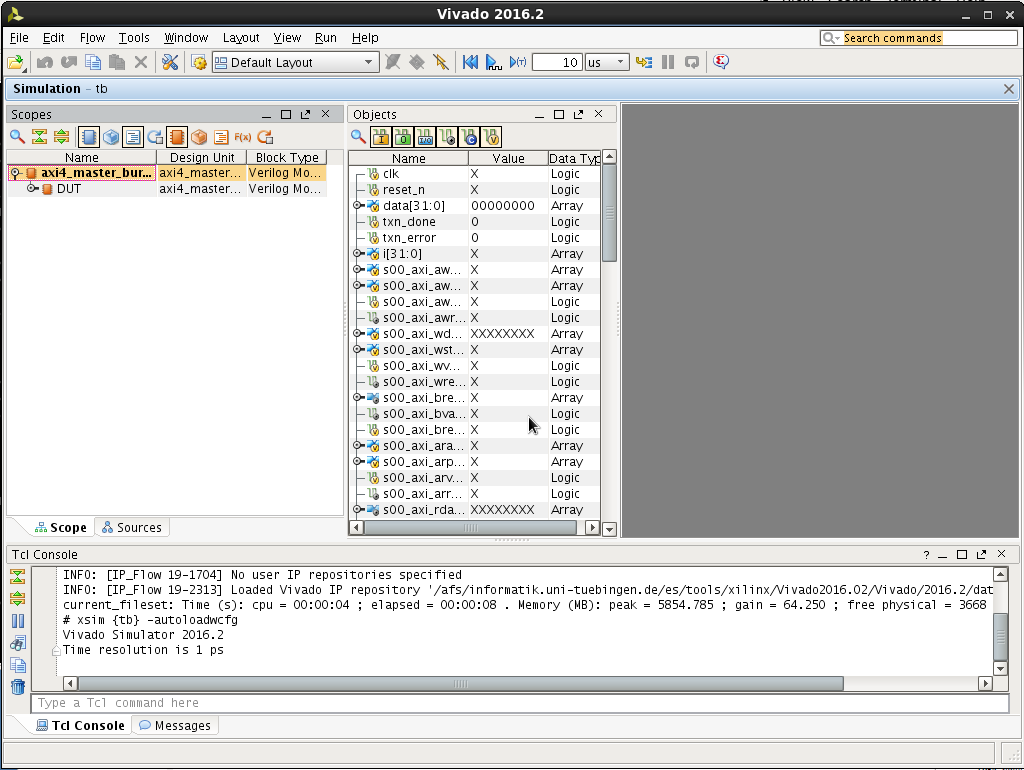Toggle I/O ports filter in Objects

coord(425,137)
